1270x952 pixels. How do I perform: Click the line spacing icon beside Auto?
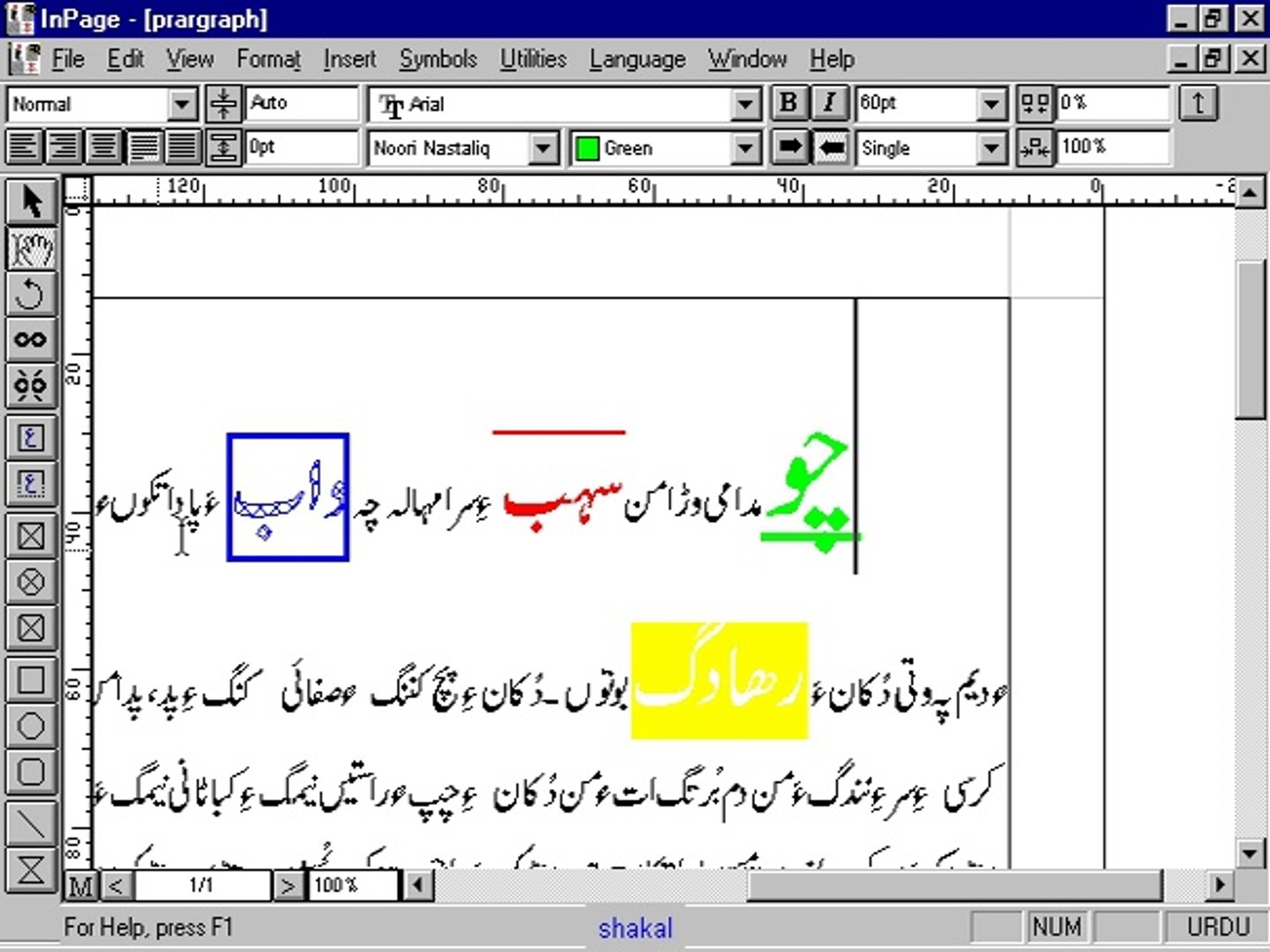pyautogui.click(x=224, y=104)
